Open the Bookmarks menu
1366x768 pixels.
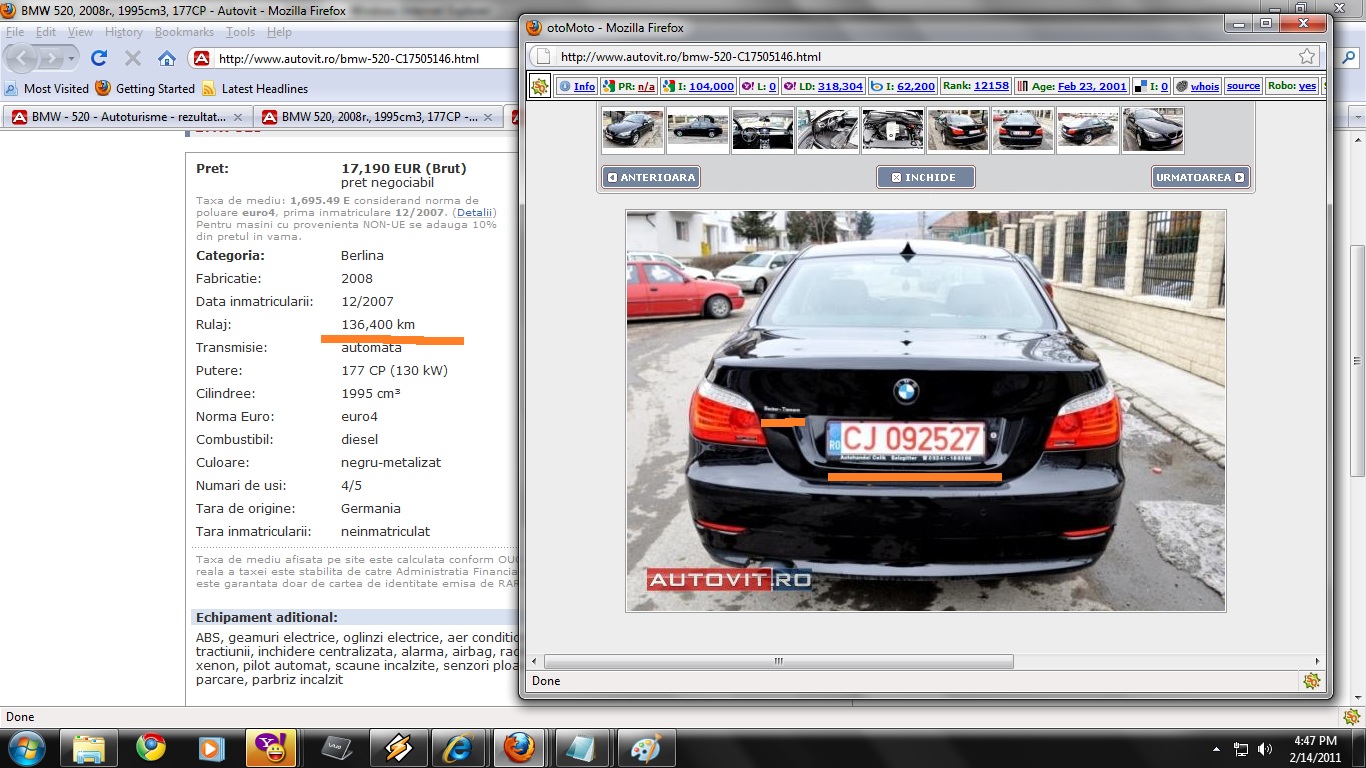click(x=184, y=32)
